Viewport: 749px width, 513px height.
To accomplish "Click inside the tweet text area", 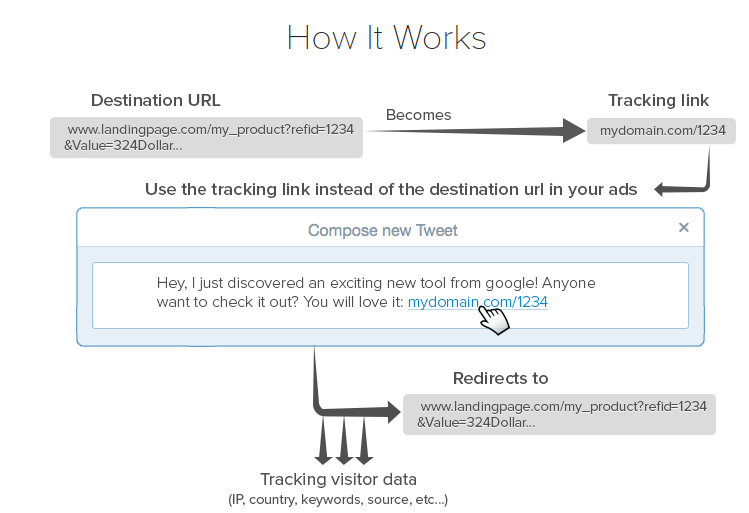I will click(x=390, y=295).
